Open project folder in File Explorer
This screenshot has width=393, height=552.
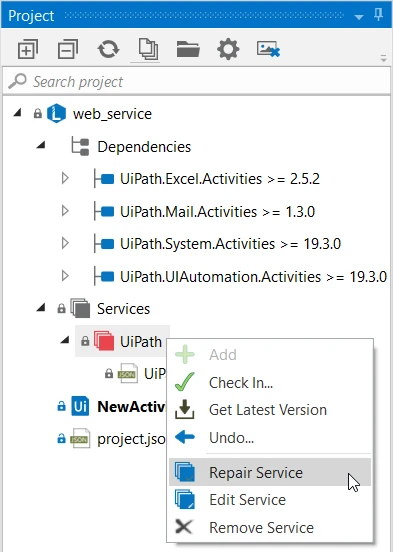pos(188,49)
